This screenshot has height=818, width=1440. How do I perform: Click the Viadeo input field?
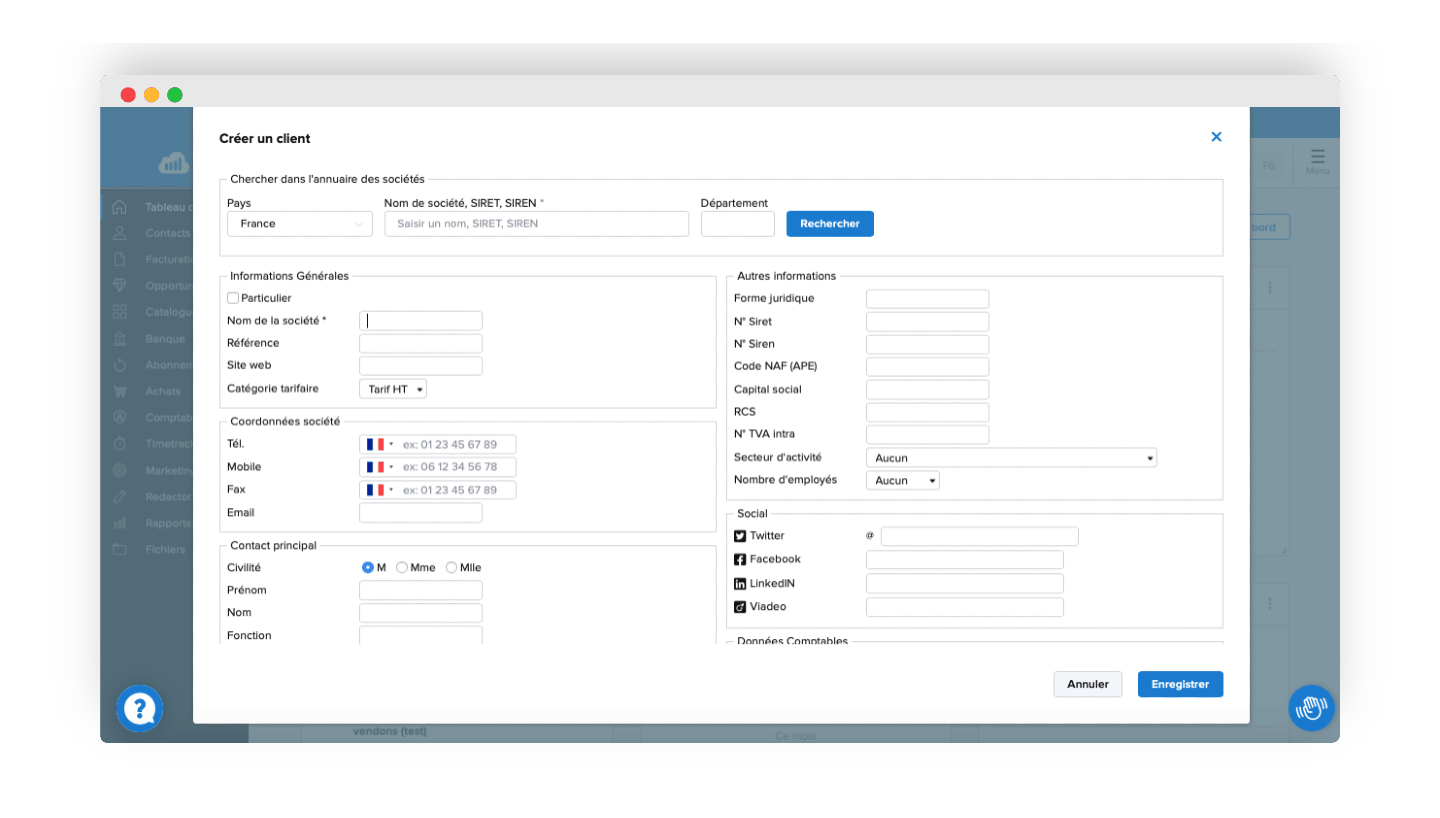pos(965,607)
